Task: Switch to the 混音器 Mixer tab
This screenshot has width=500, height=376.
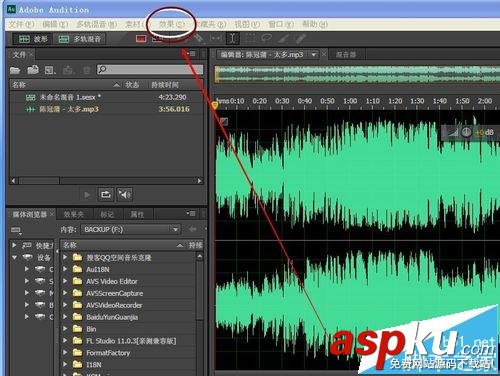Action: (x=345, y=55)
